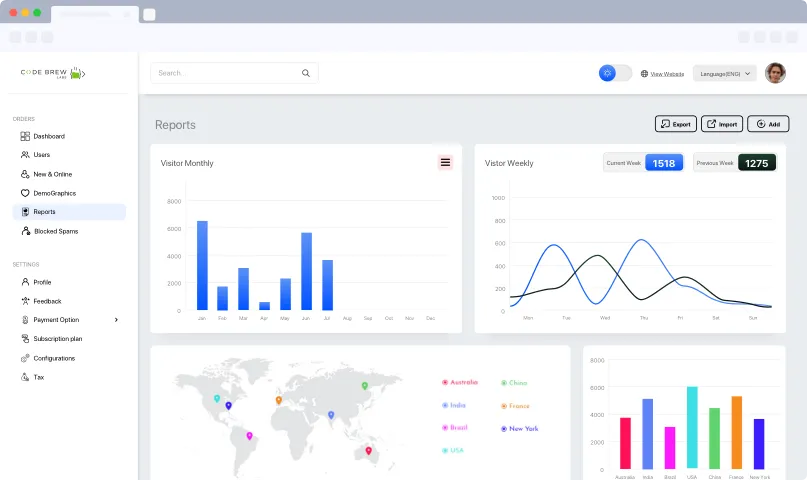Click the Configurations gear icon

point(25,358)
